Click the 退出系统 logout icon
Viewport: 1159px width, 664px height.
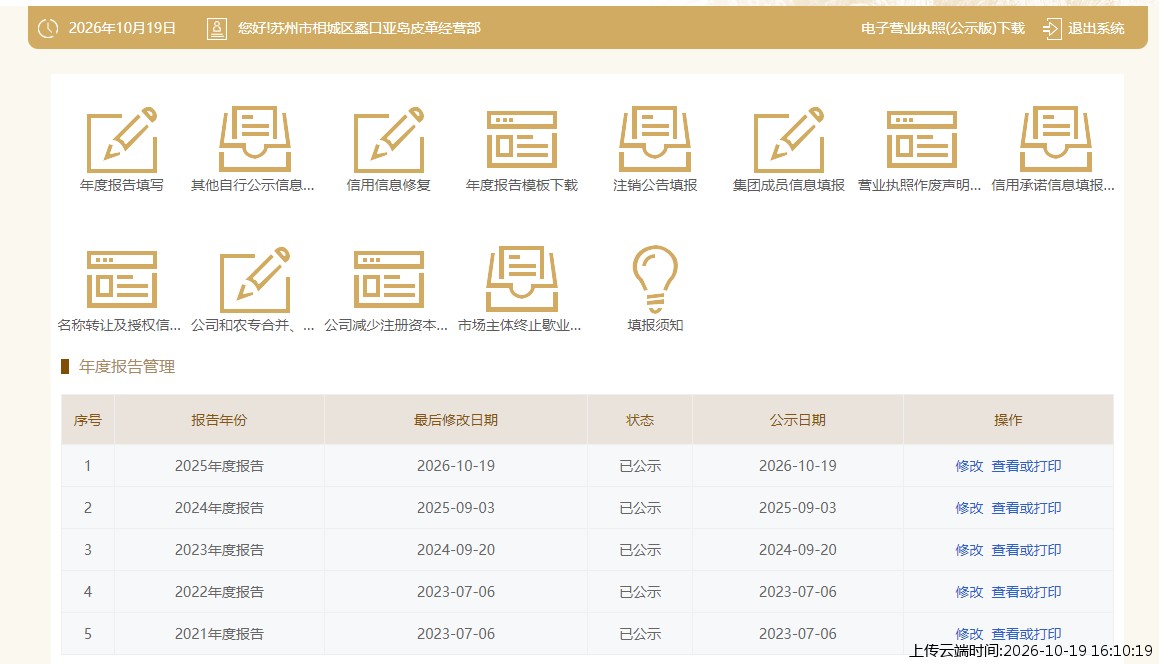1051,29
